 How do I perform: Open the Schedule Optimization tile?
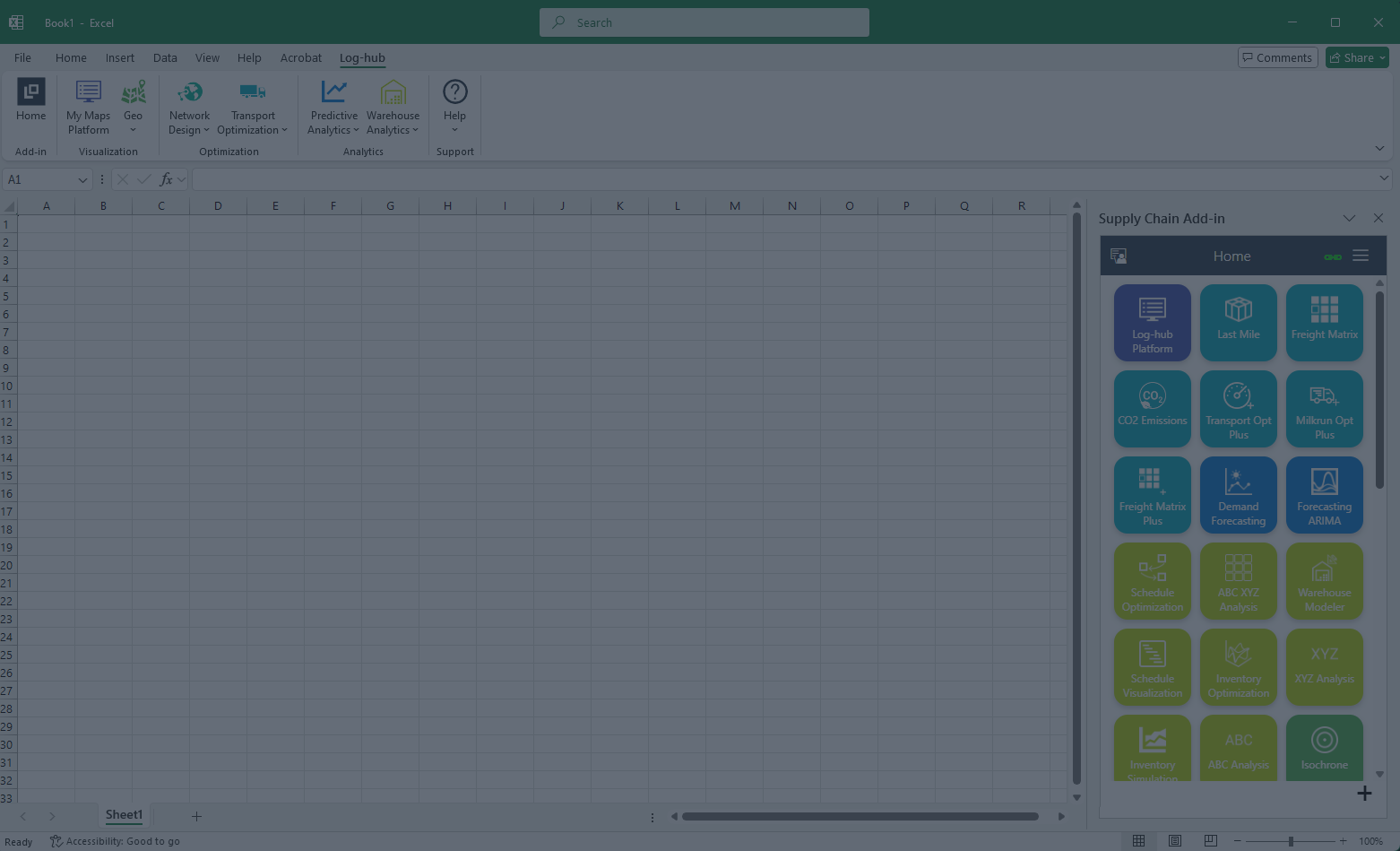pos(1153,581)
